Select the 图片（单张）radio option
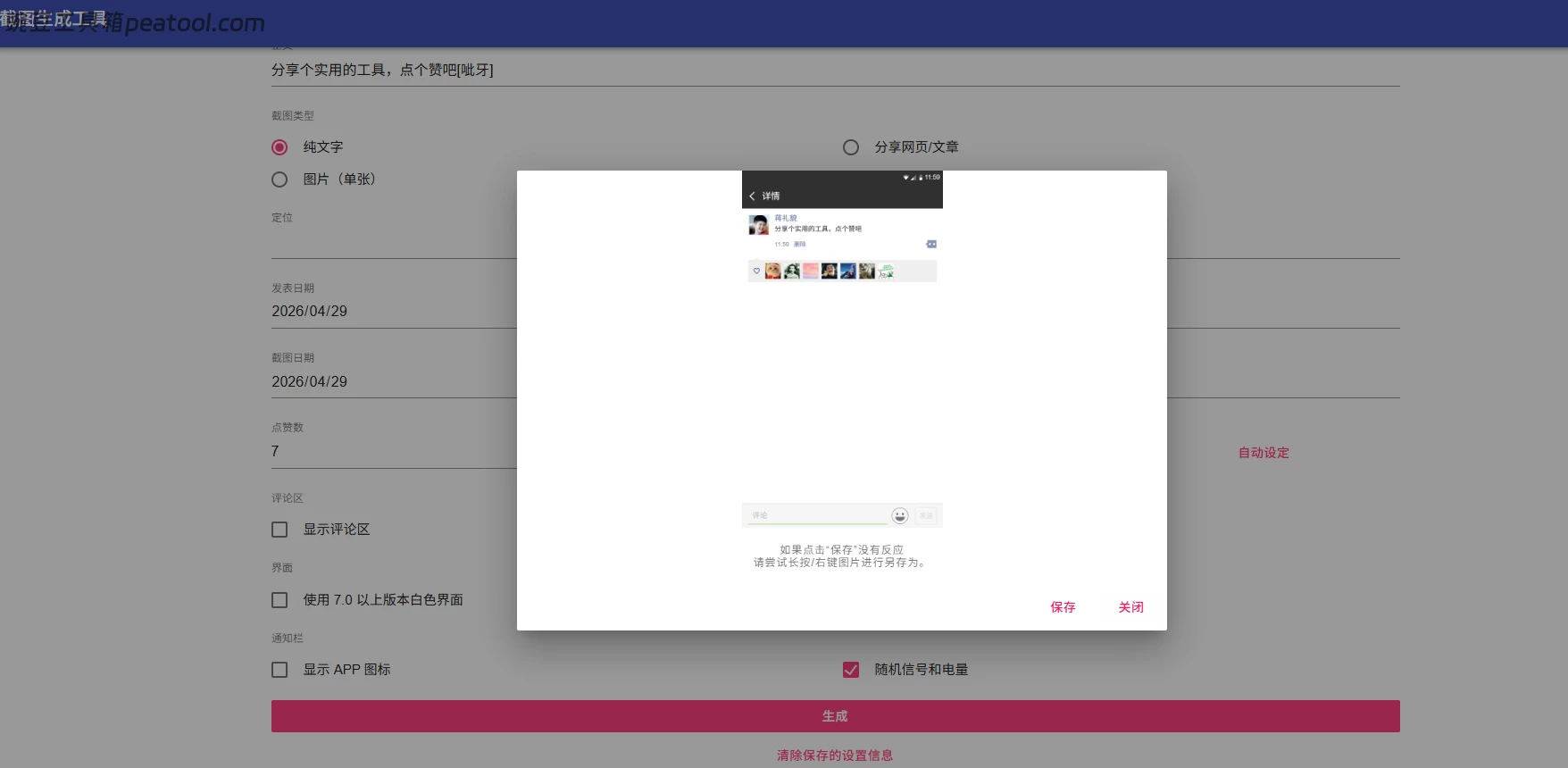The height and width of the screenshot is (768, 1568). tap(279, 179)
